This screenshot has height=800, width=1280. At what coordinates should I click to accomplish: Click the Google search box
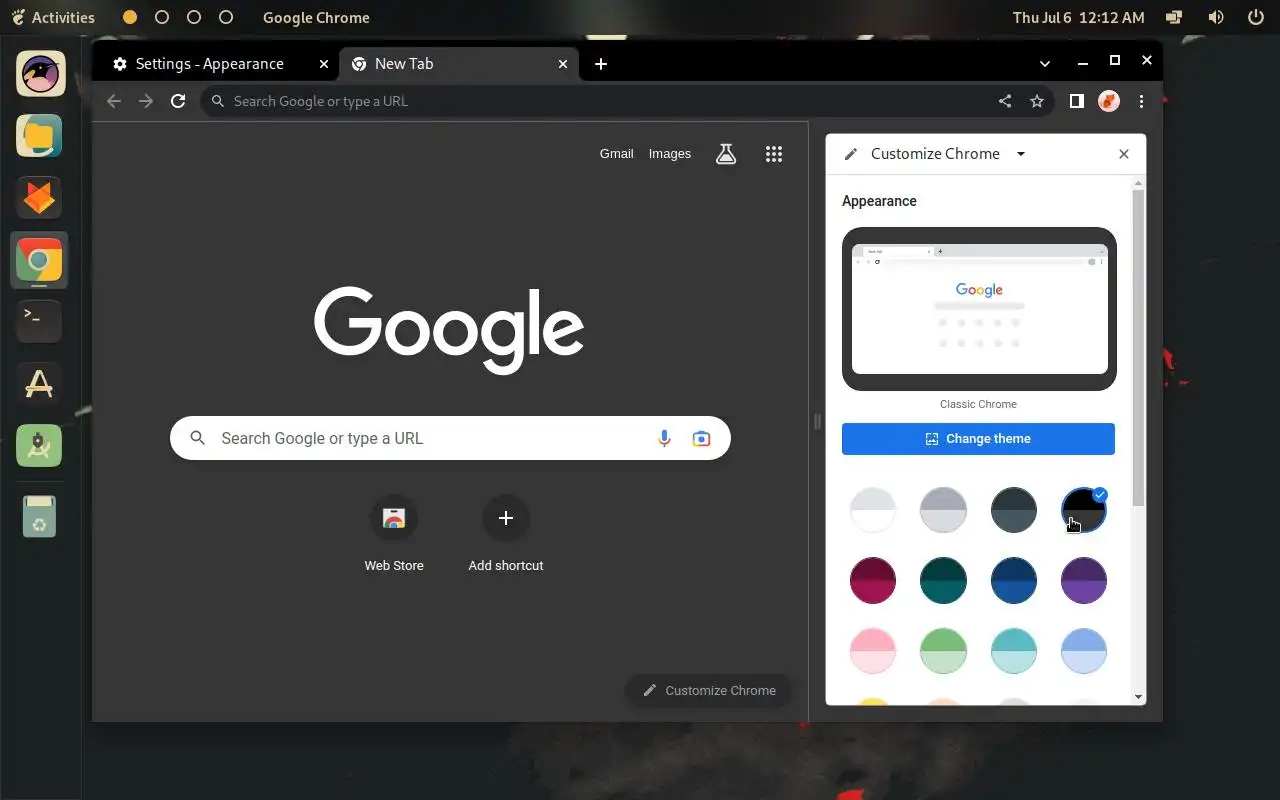[450, 438]
